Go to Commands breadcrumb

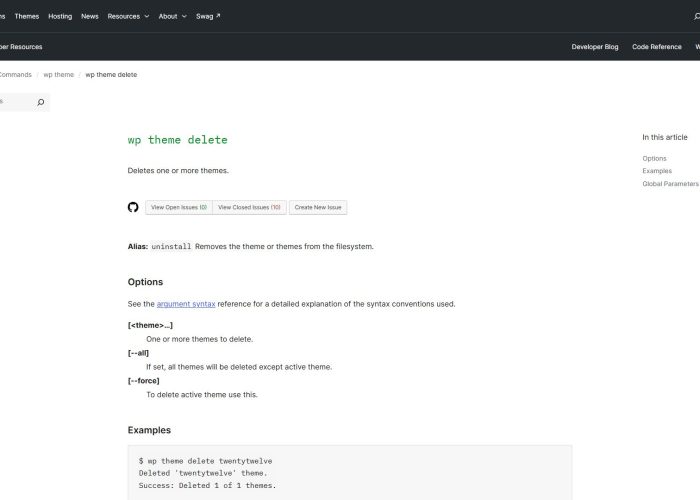pyautogui.click(x=16, y=75)
